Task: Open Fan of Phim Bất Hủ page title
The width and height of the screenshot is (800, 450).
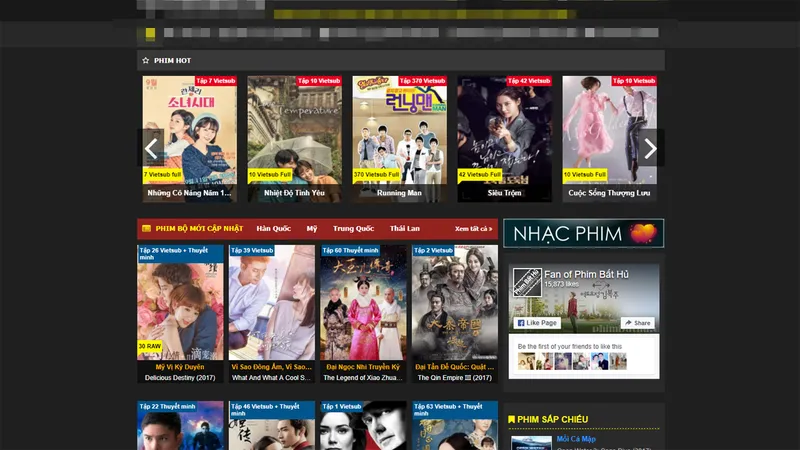Action: click(586, 274)
